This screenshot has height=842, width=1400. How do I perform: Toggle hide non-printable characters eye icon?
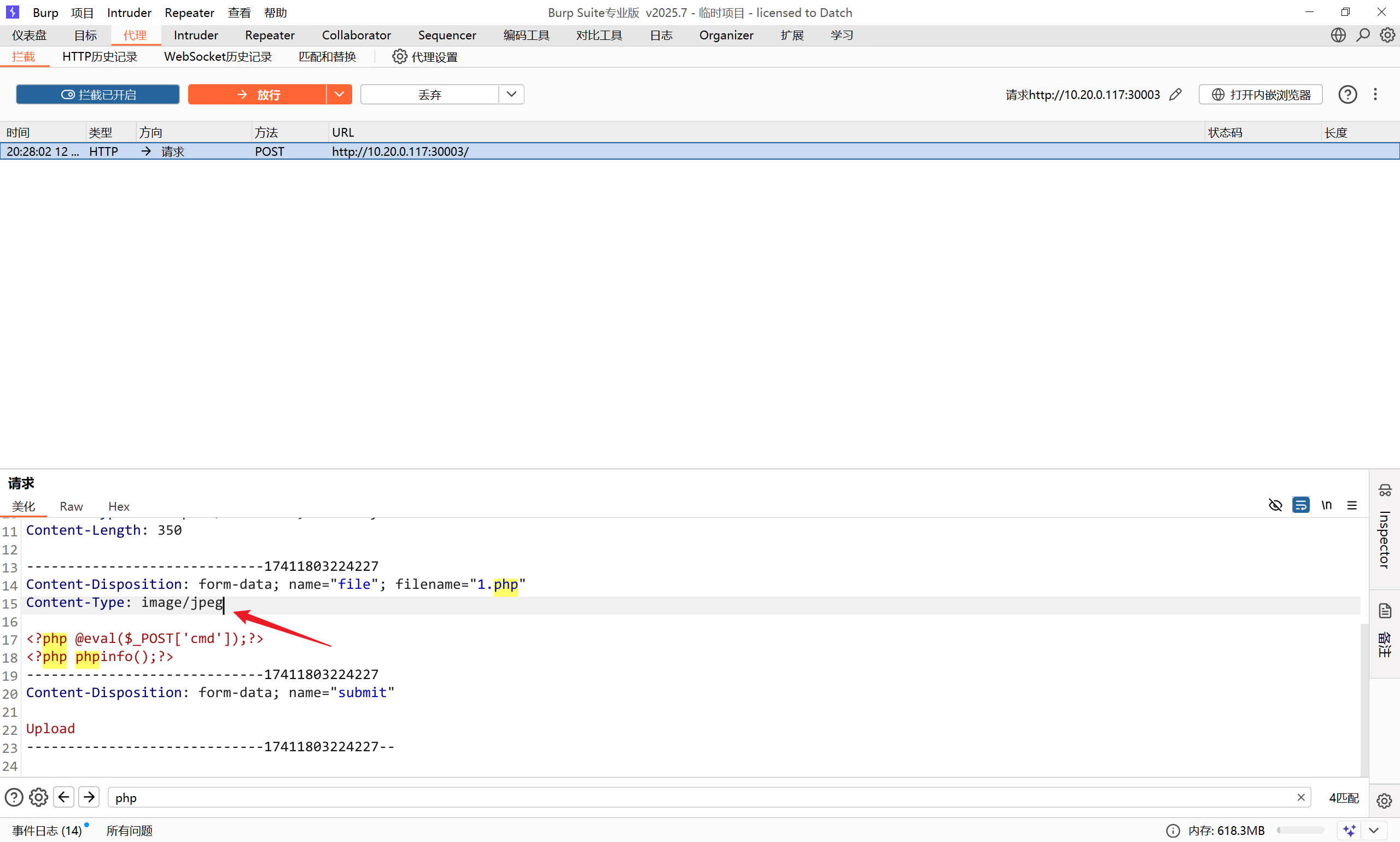pos(1275,505)
